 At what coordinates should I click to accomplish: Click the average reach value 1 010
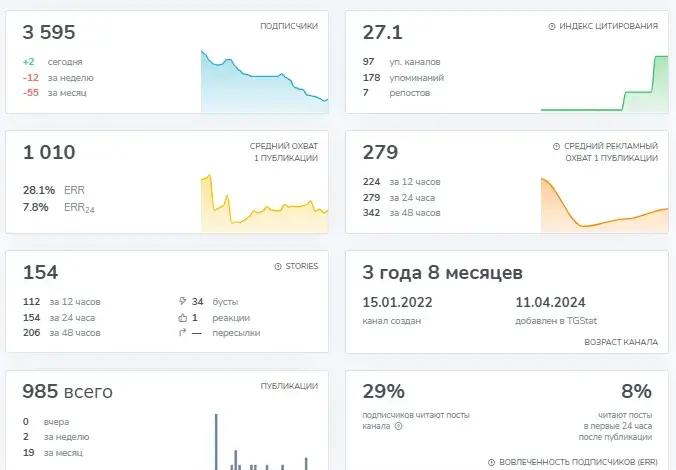49,152
